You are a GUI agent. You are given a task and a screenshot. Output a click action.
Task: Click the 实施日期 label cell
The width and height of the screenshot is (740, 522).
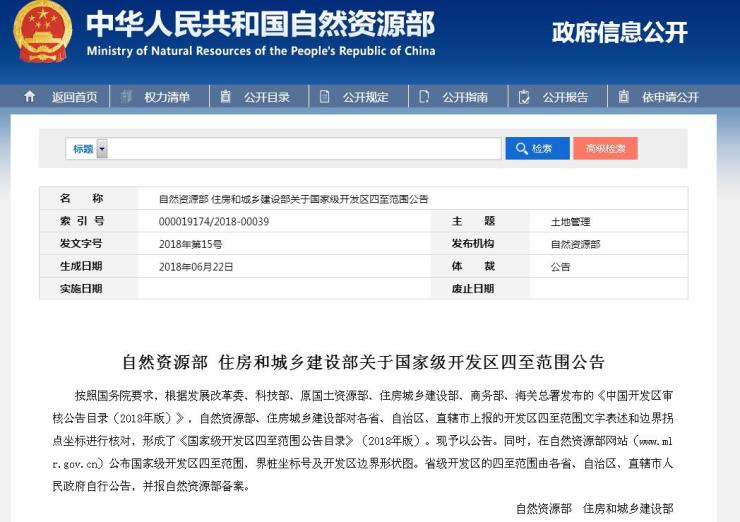89,288
